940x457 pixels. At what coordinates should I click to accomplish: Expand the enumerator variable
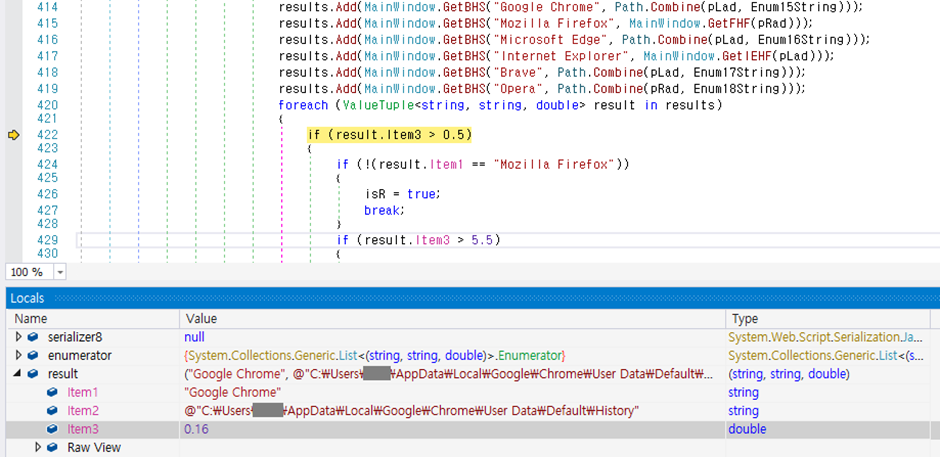[x=19, y=356]
